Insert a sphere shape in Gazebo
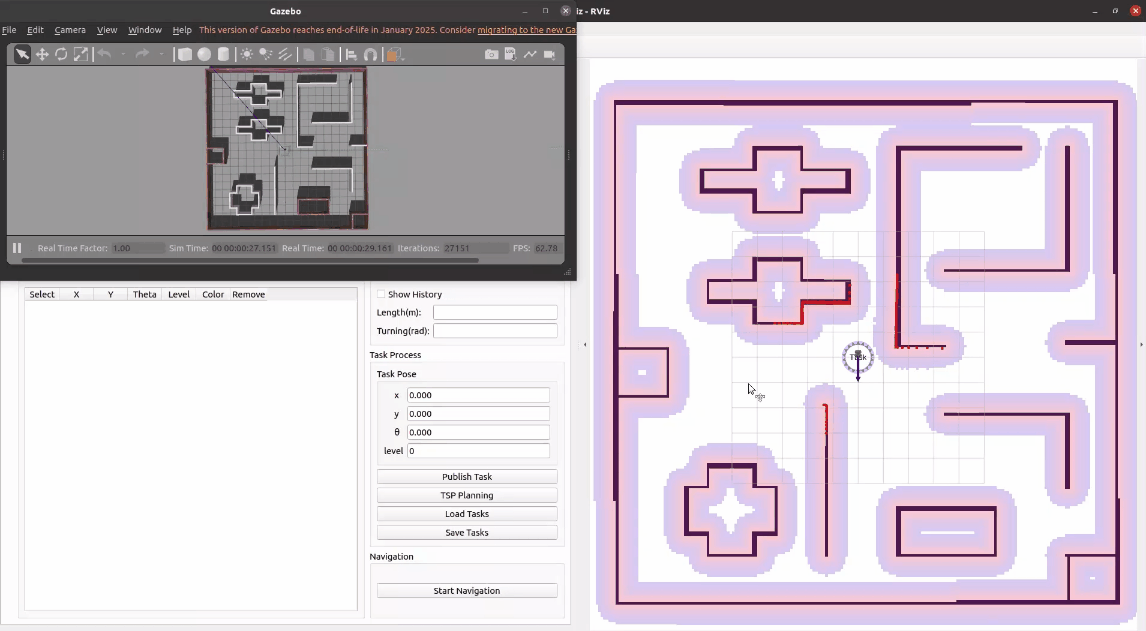 205,54
